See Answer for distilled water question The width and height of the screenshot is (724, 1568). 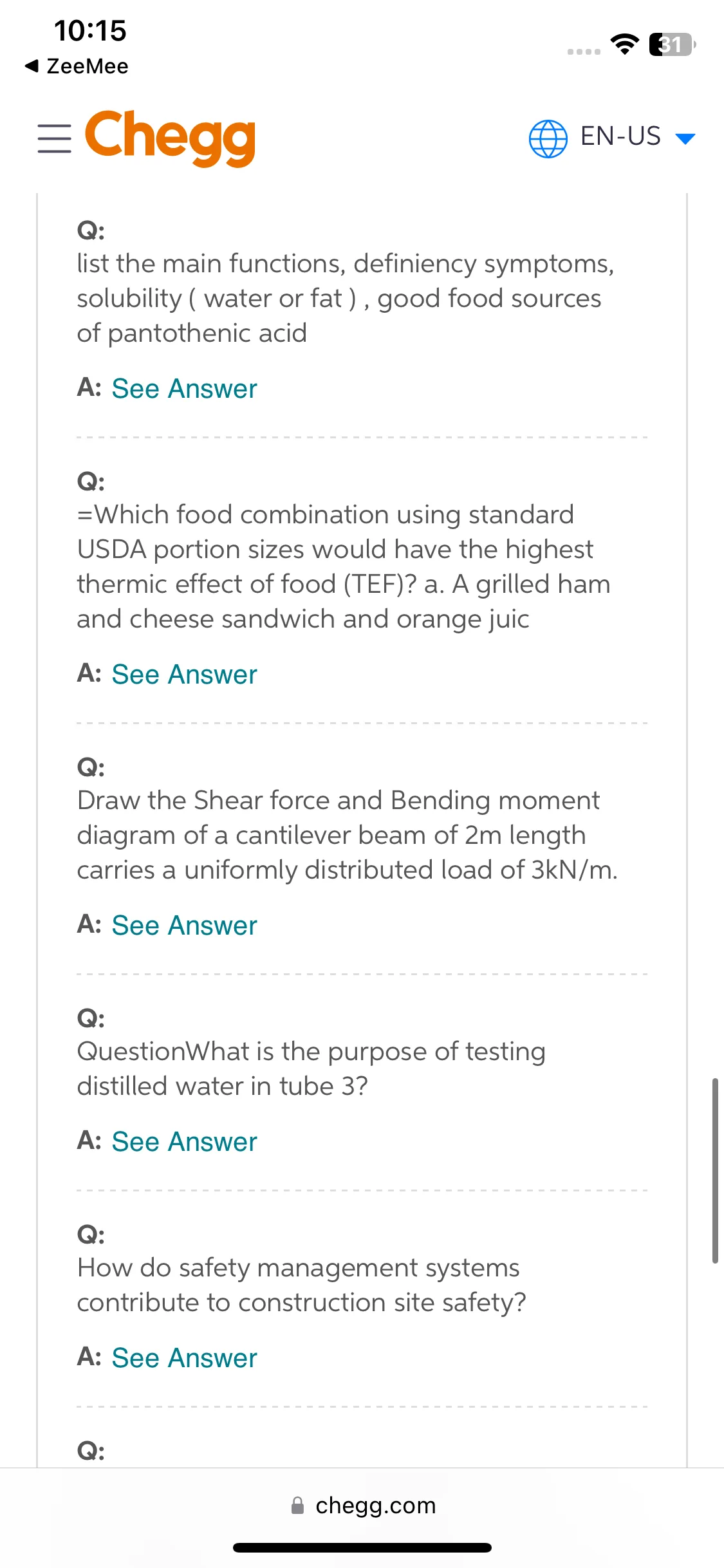pyautogui.click(x=184, y=1141)
